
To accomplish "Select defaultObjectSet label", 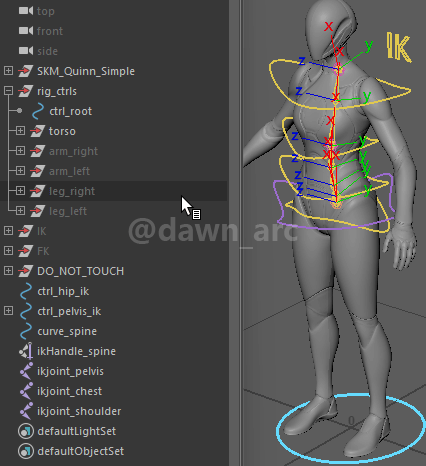I will point(81,451).
